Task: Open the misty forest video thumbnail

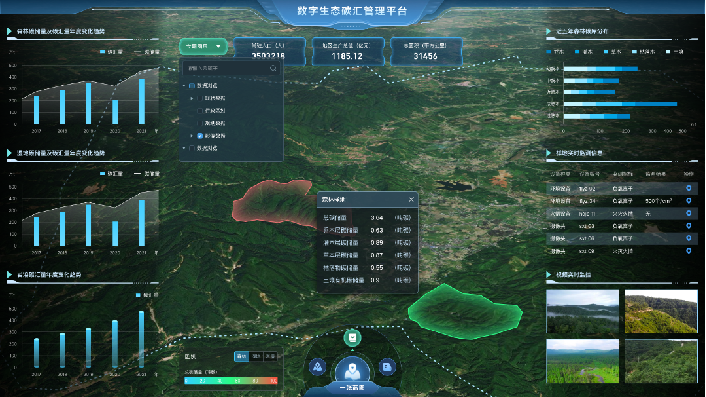Action: [582, 311]
